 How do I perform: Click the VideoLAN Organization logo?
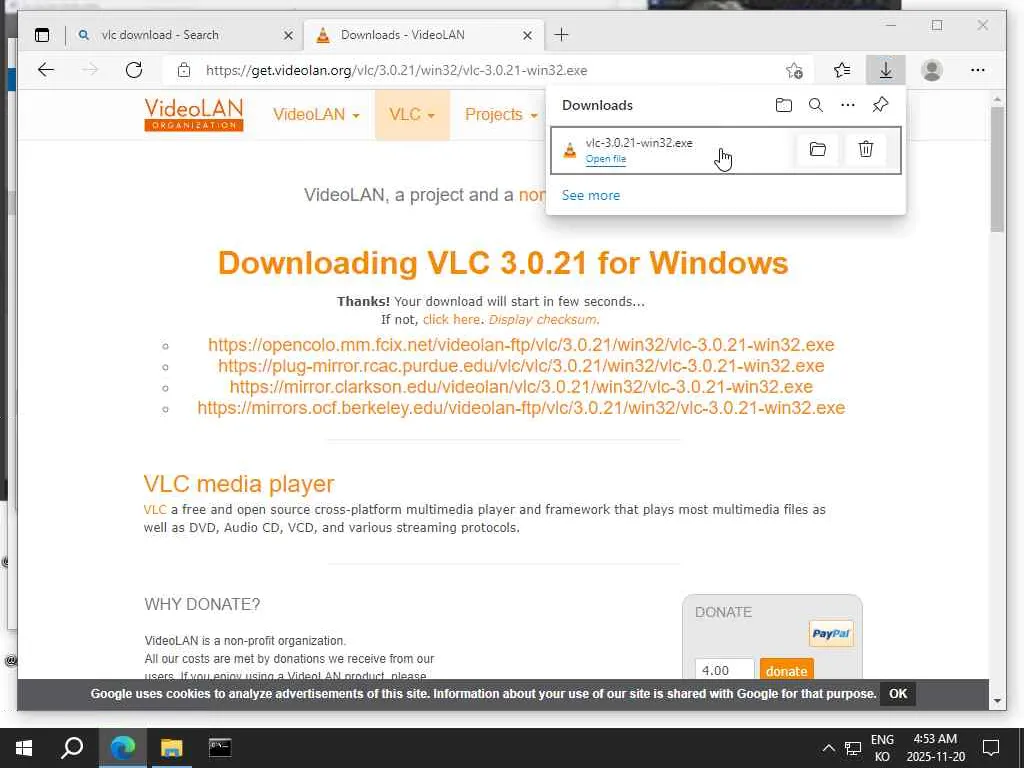click(194, 115)
